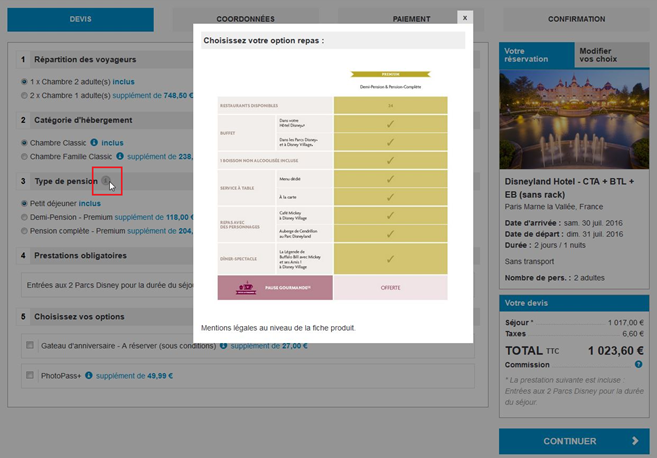Open the Modifier vos choix tab

(x=611, y=55)
